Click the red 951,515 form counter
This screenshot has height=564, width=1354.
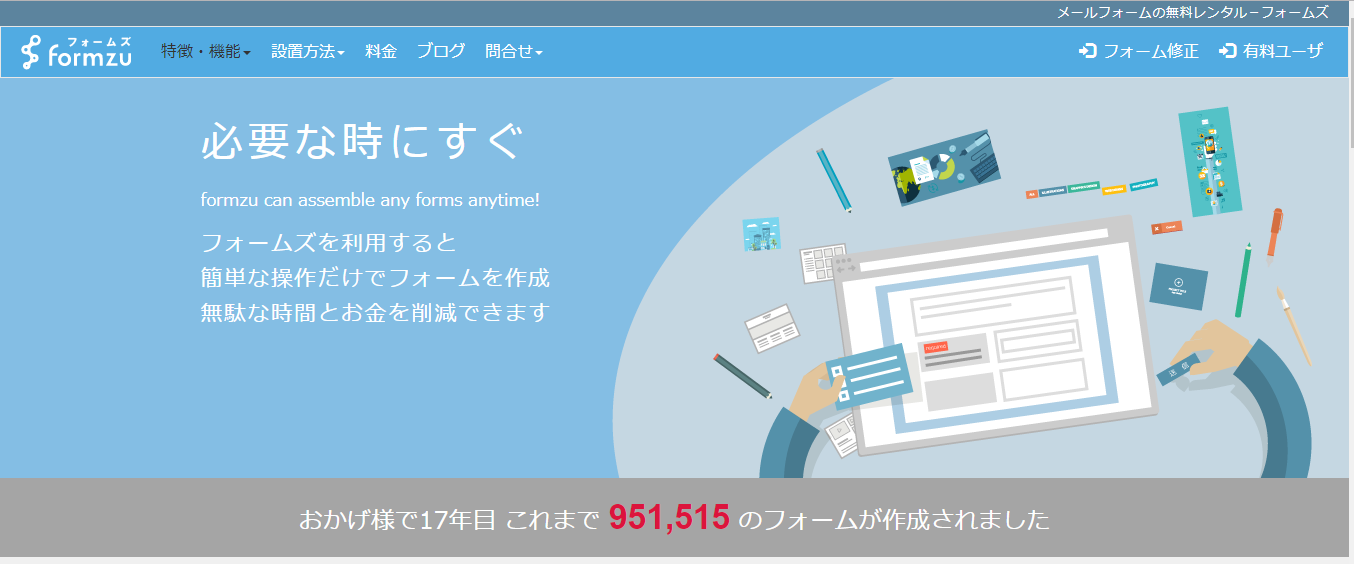[x=669, y=518]
